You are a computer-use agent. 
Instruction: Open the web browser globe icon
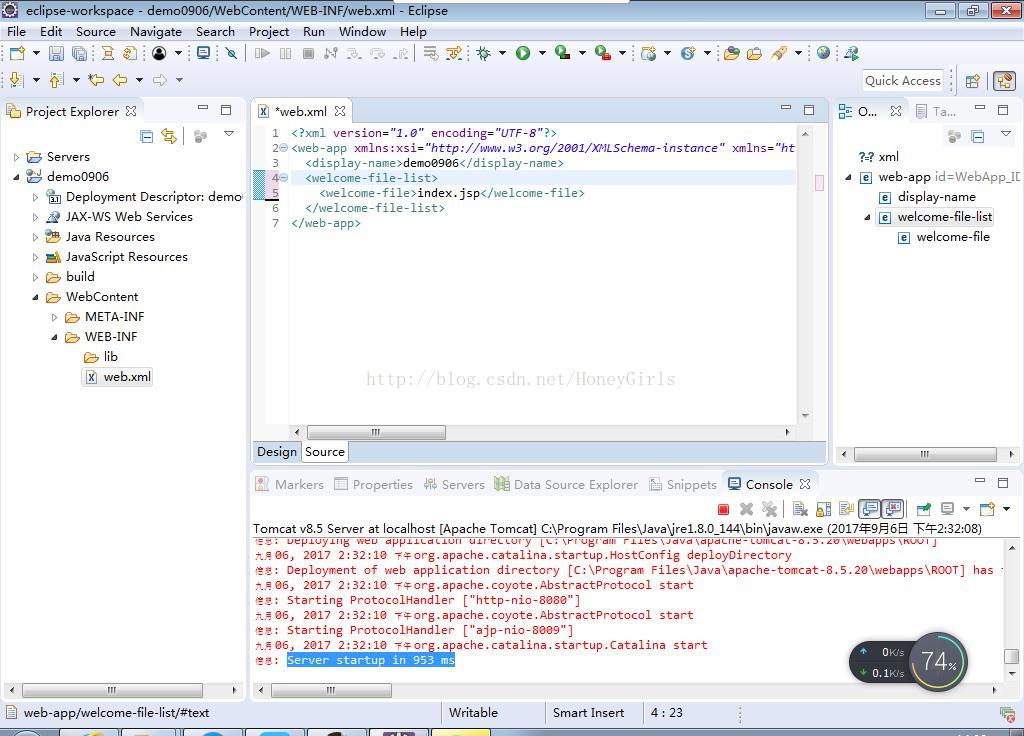[x=823, y=53]
